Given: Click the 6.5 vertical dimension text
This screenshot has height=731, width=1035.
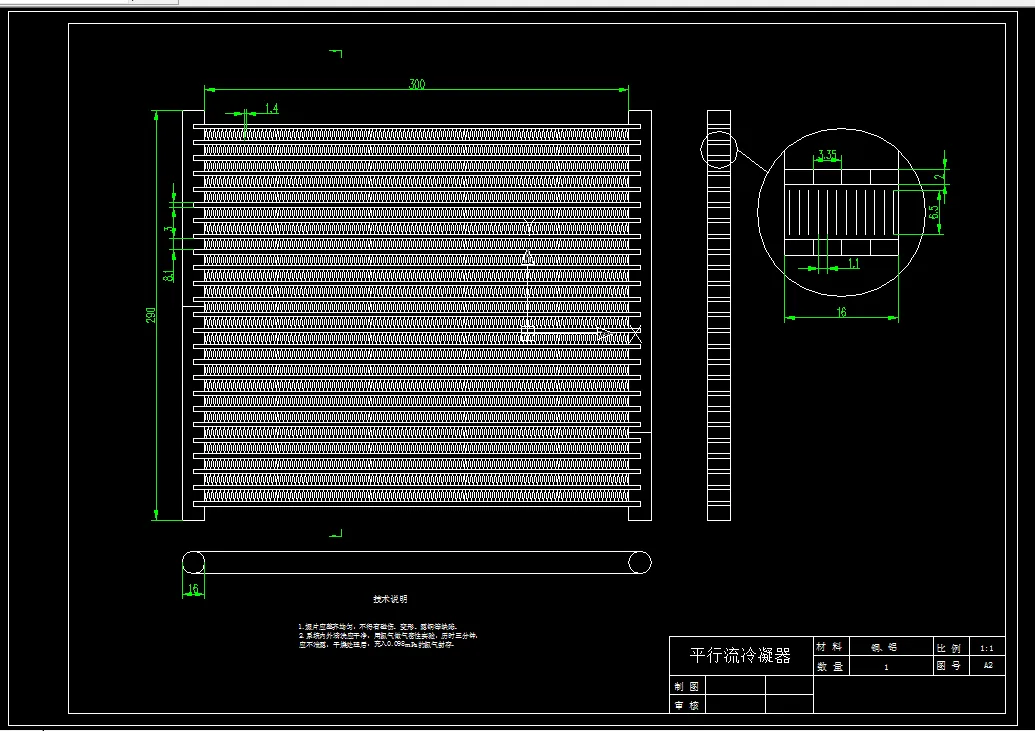Looking at the screenshot, I should pos(933,212).
